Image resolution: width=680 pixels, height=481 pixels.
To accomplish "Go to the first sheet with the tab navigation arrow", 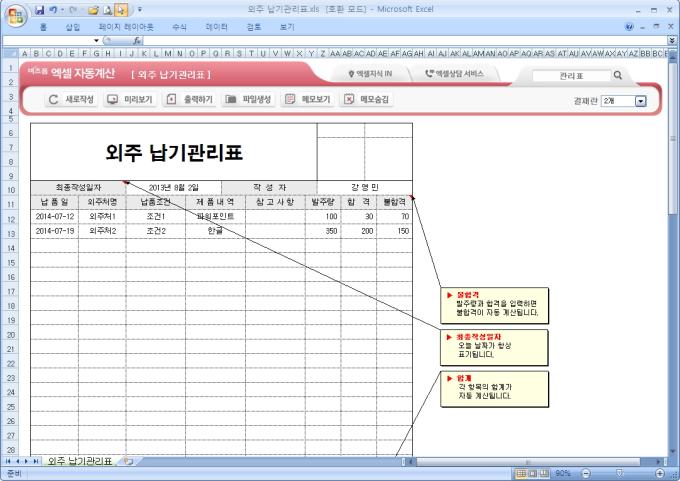I will point(8,461).
